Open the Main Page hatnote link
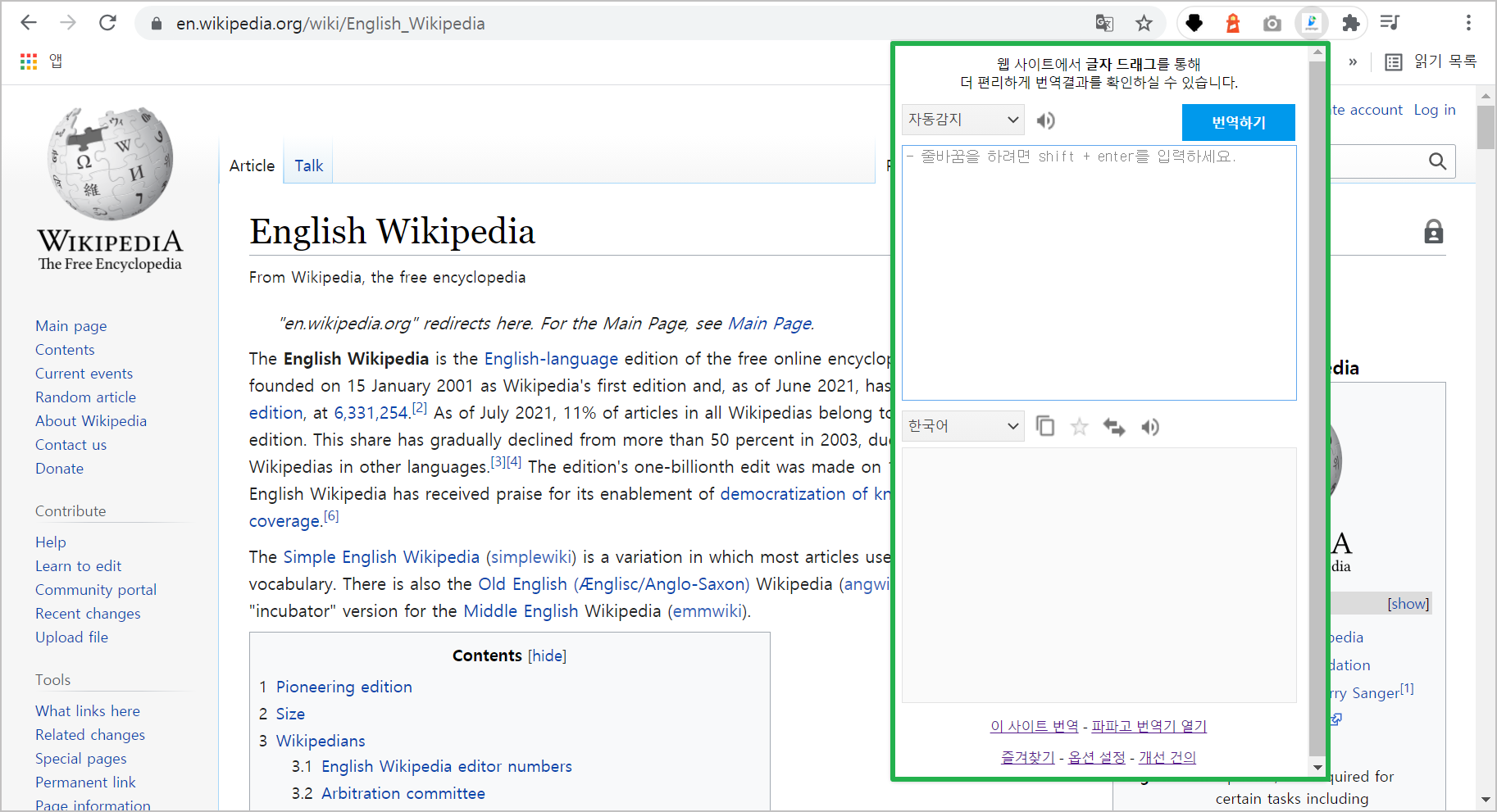1497x812 pixels. (769, 324)
